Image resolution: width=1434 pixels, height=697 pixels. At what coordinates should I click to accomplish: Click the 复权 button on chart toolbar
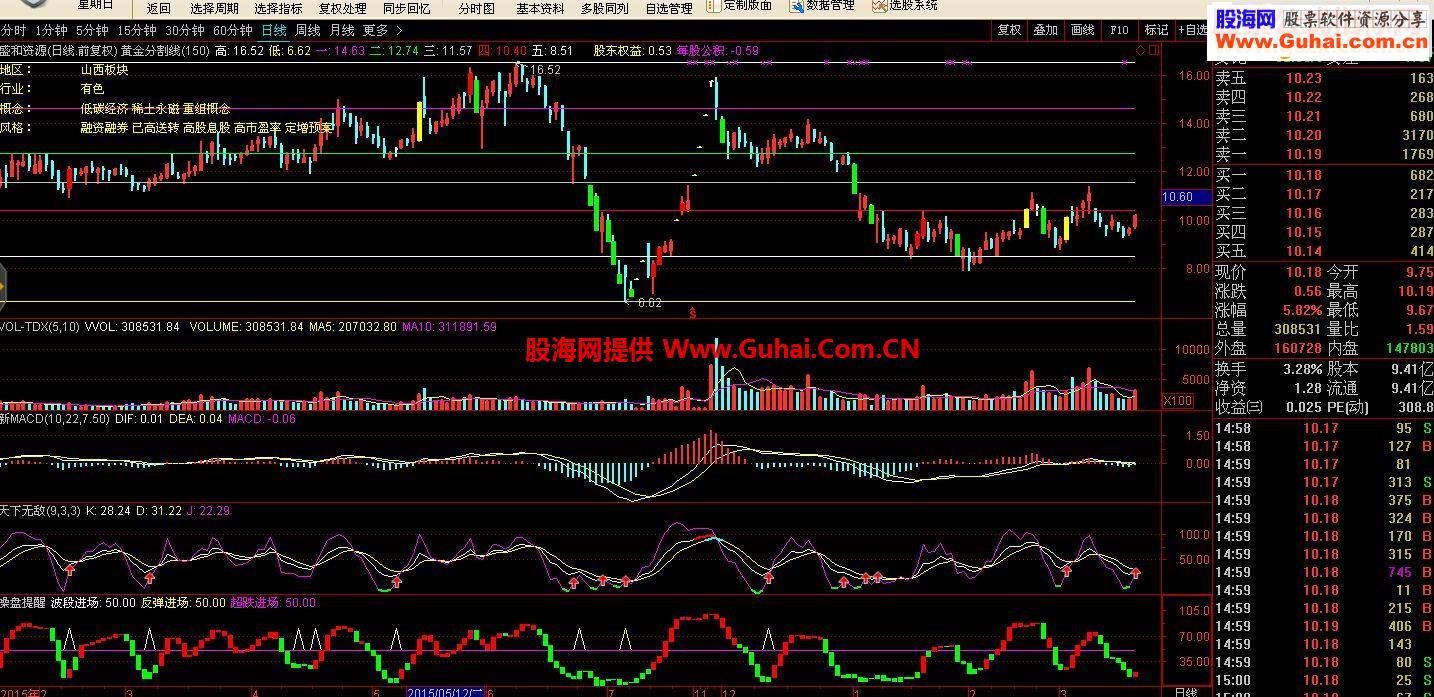(x=1009, y=30)
